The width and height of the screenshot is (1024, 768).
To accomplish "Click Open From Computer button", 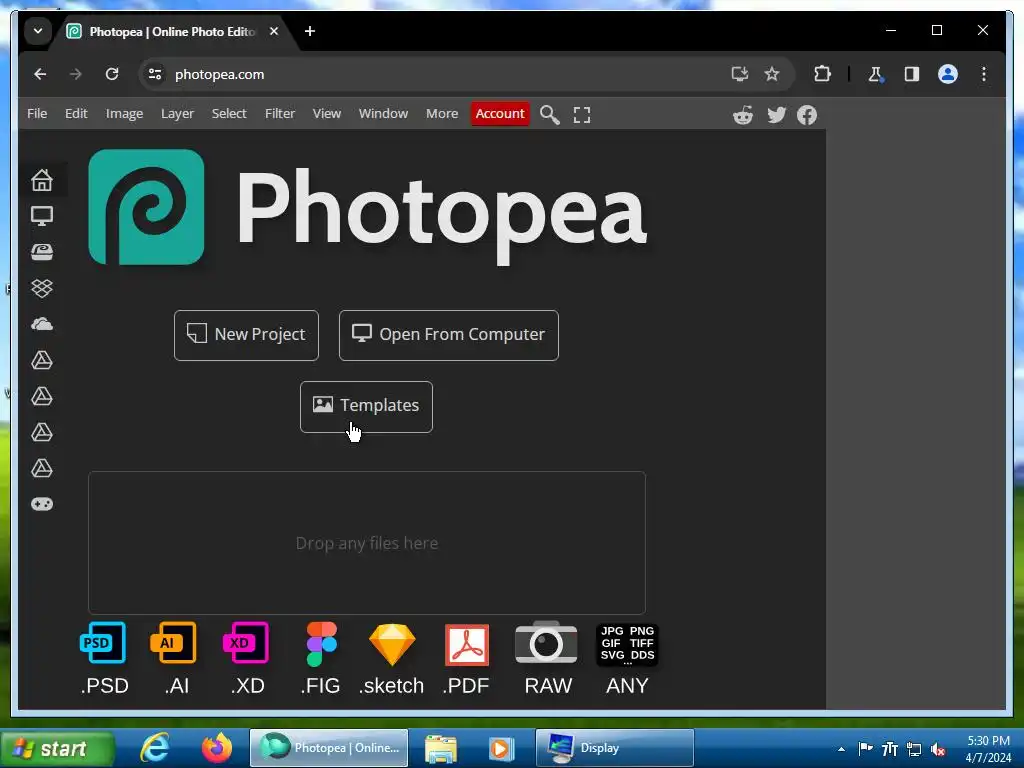I will pos(449,335).
